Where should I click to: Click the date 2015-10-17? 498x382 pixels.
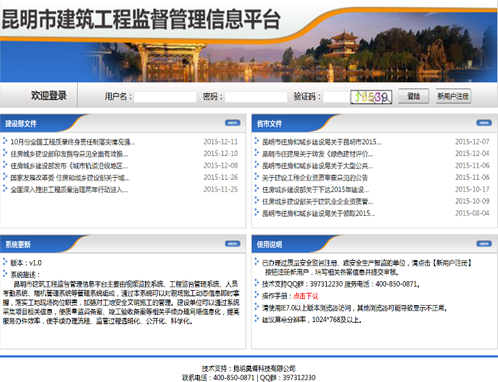click(472, 190)
